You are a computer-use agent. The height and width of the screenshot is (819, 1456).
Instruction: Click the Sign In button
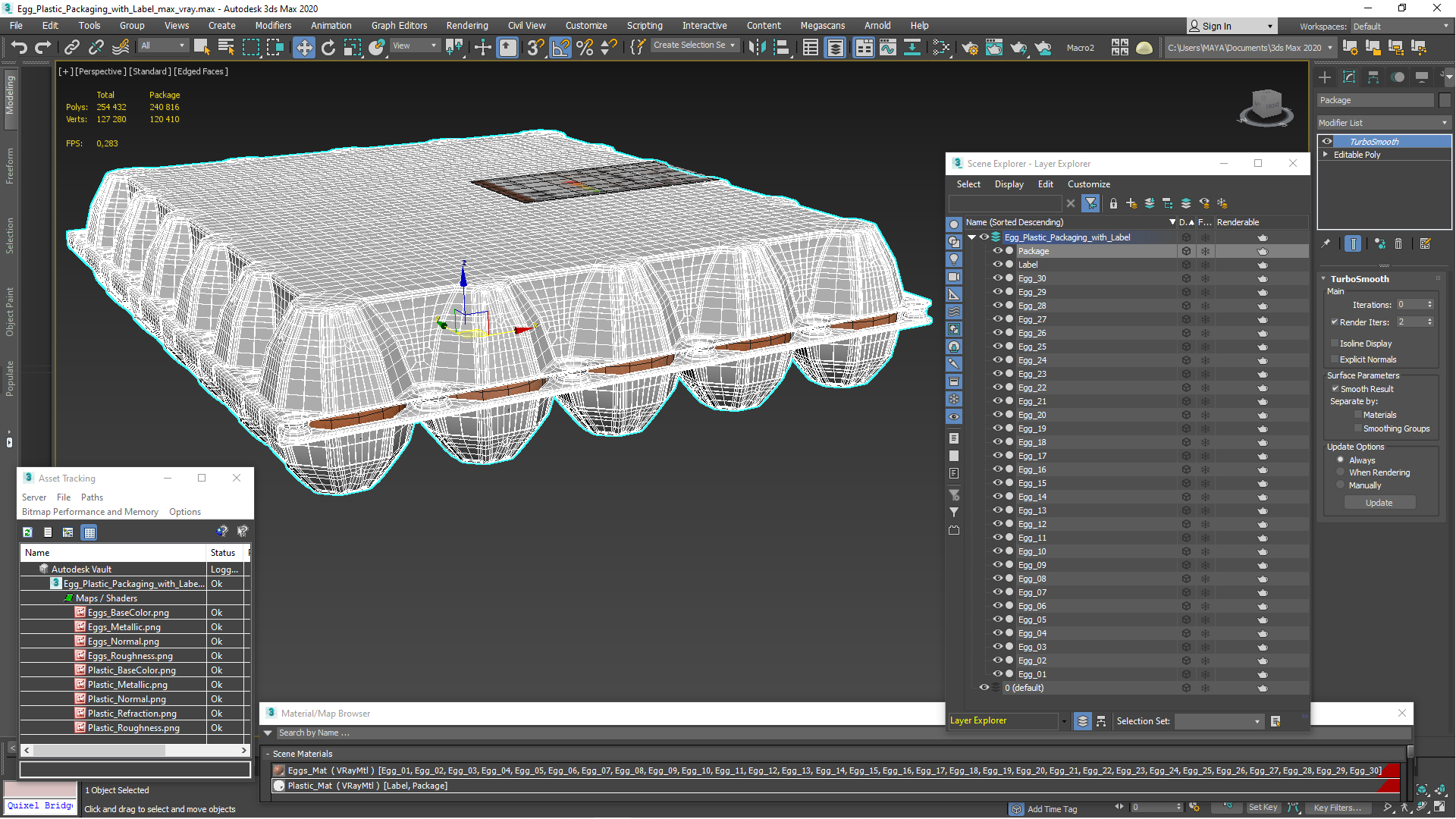pyautogui.click(x=1231, y=27)
